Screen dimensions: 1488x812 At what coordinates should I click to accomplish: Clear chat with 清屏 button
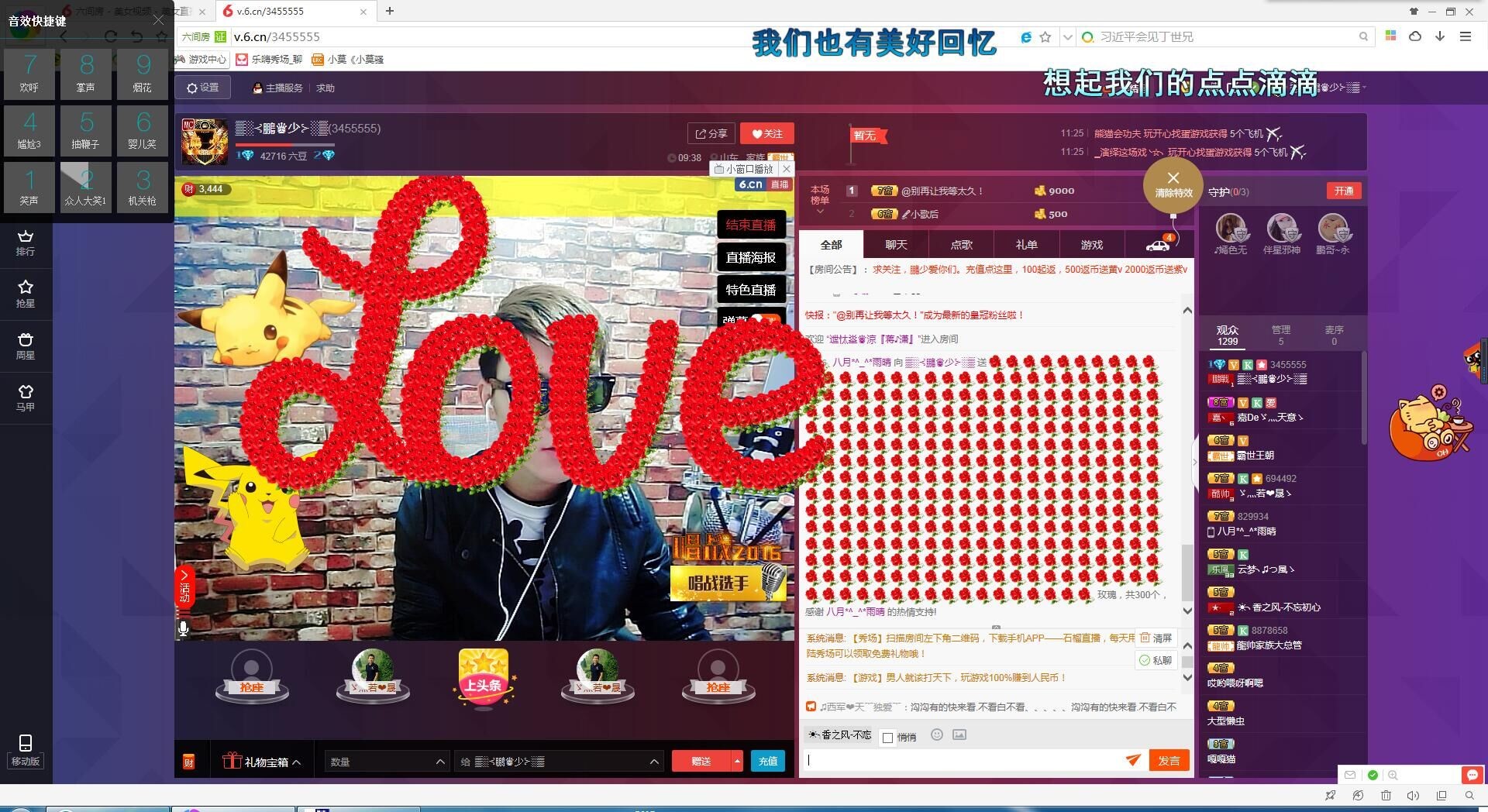pos(1156,638)
